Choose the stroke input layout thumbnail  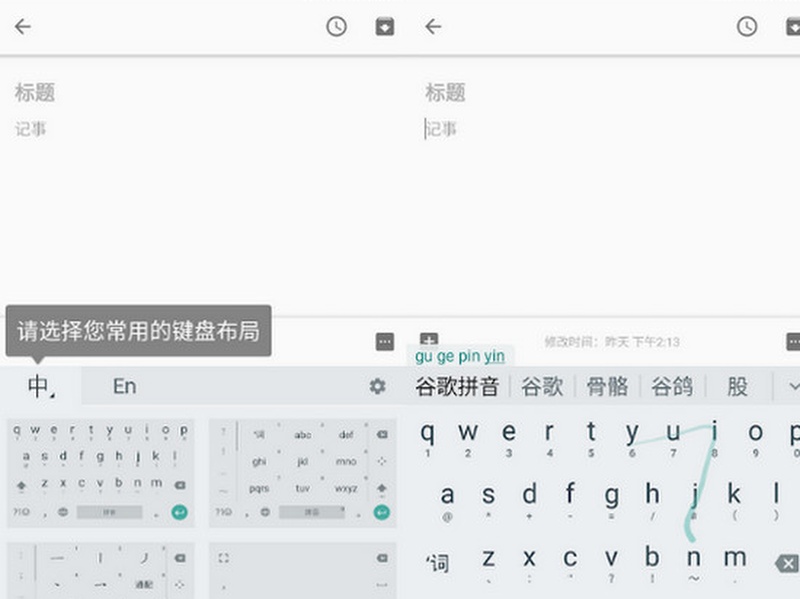101,570
